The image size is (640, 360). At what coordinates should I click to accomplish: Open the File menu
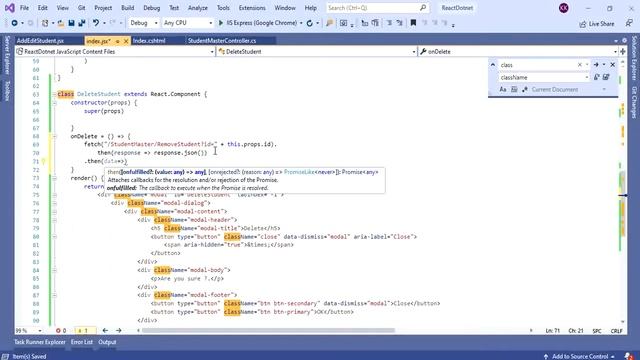tap(24, 8)
